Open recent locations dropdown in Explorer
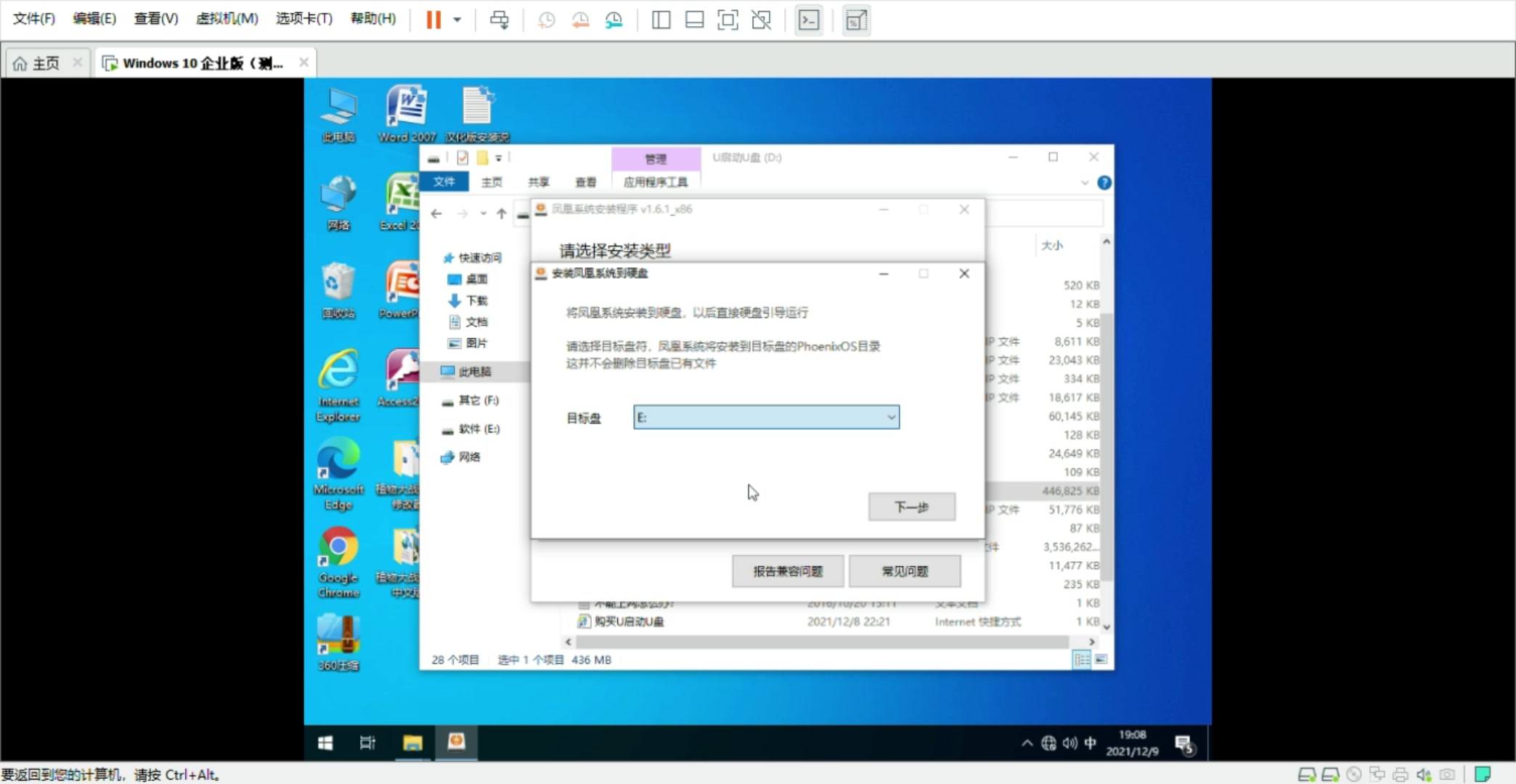Image resolution: width=1516 pixels, height=784 pixels. [483, 213]
